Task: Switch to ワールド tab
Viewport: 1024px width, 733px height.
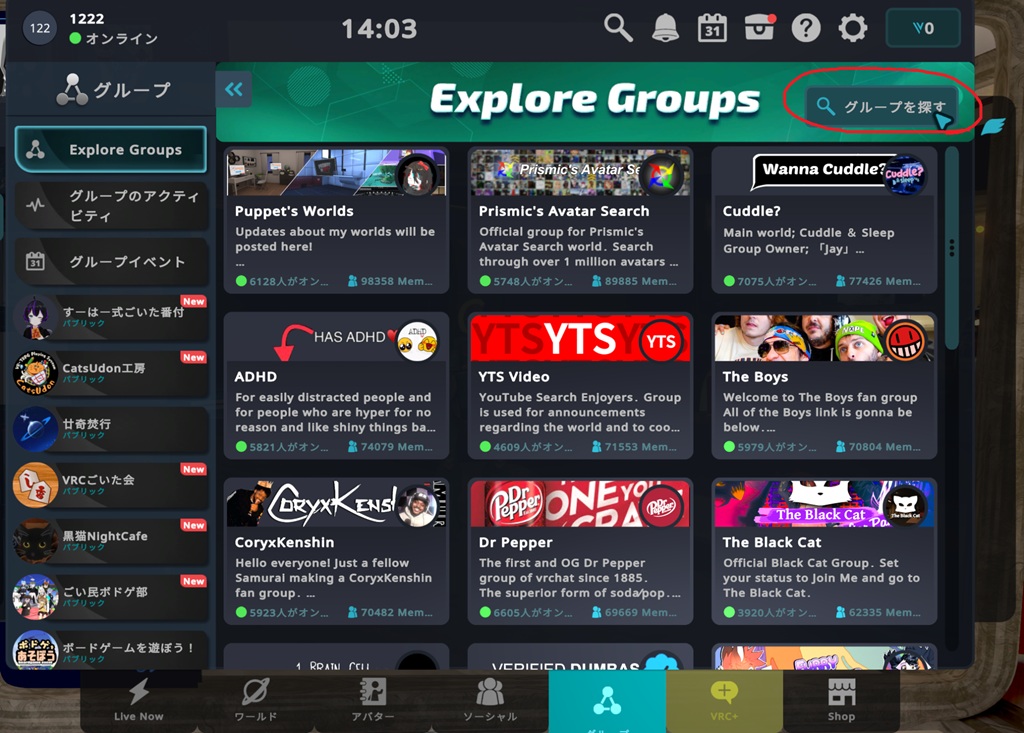Action: (255, 701)
